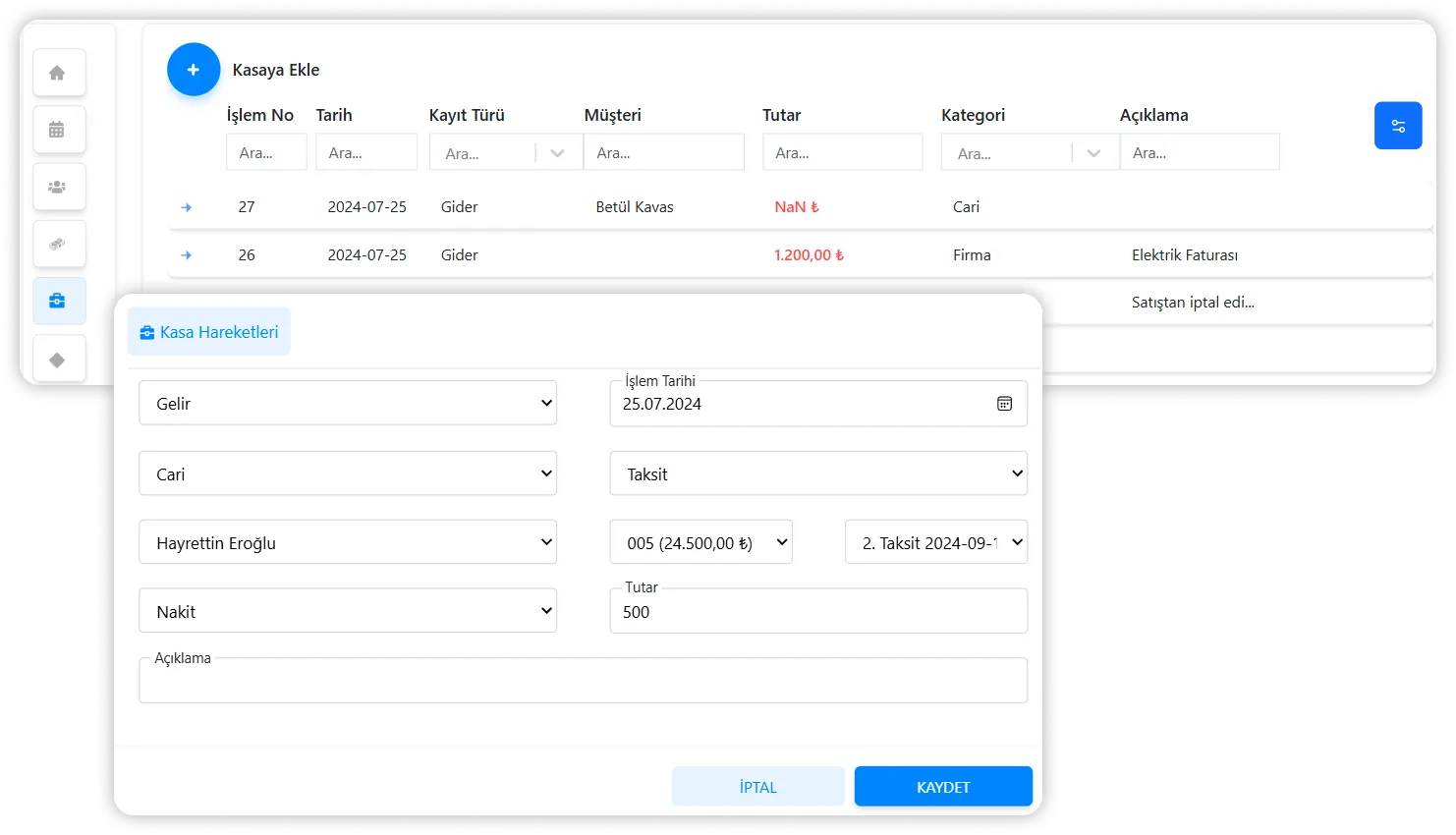Viewport: 1456px width, 835px height.
Task: Open the calendar icon in sidebar
Action: 58,130
